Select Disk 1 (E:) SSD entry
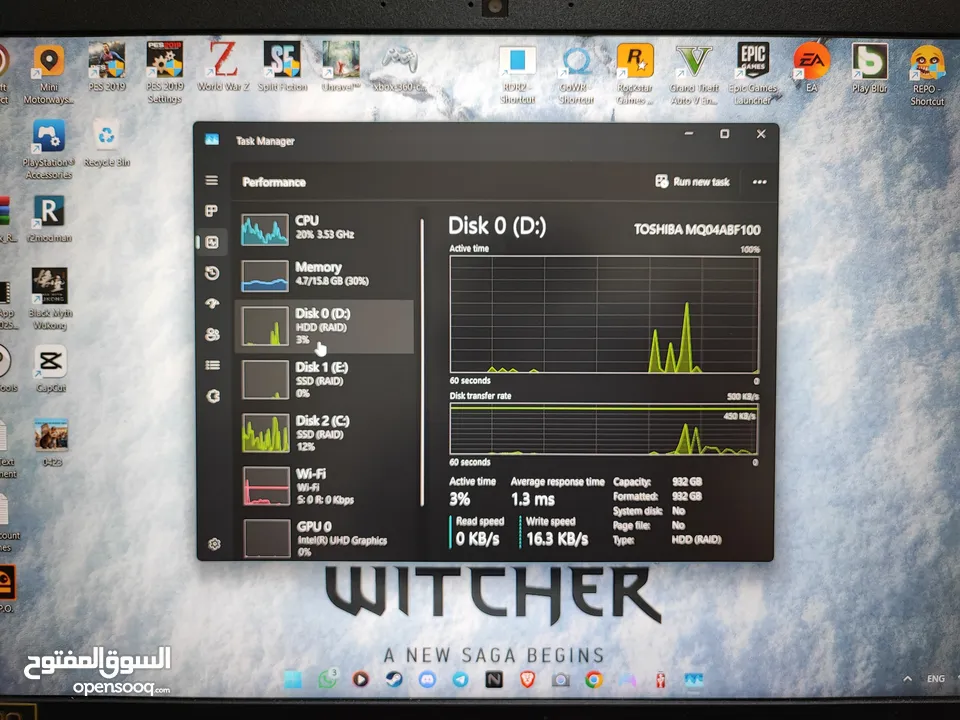Image resolution: width=960 pixels, height=720 pixels. [324, 380]
